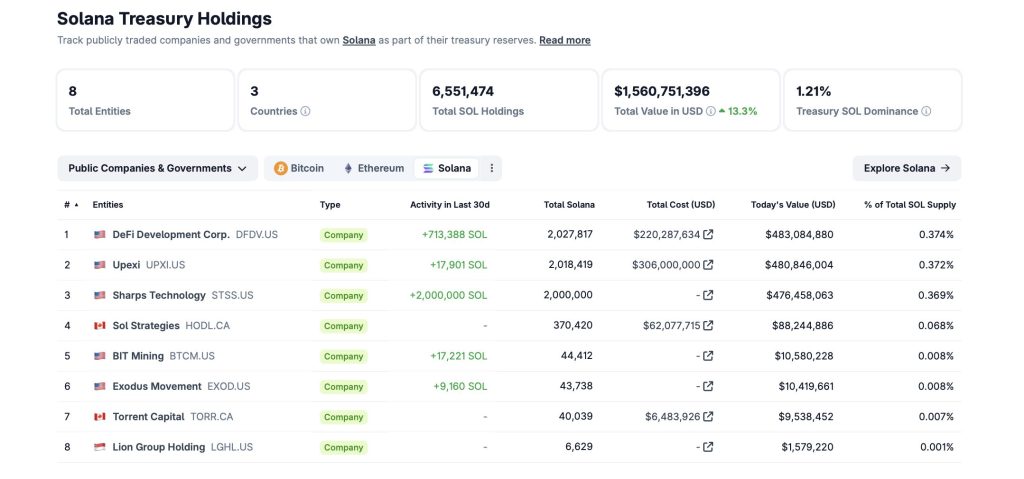This screenshot has height=479, width=1024.
Task: Open the Sol Strategies entity row
Action: (x=146, y=326)
